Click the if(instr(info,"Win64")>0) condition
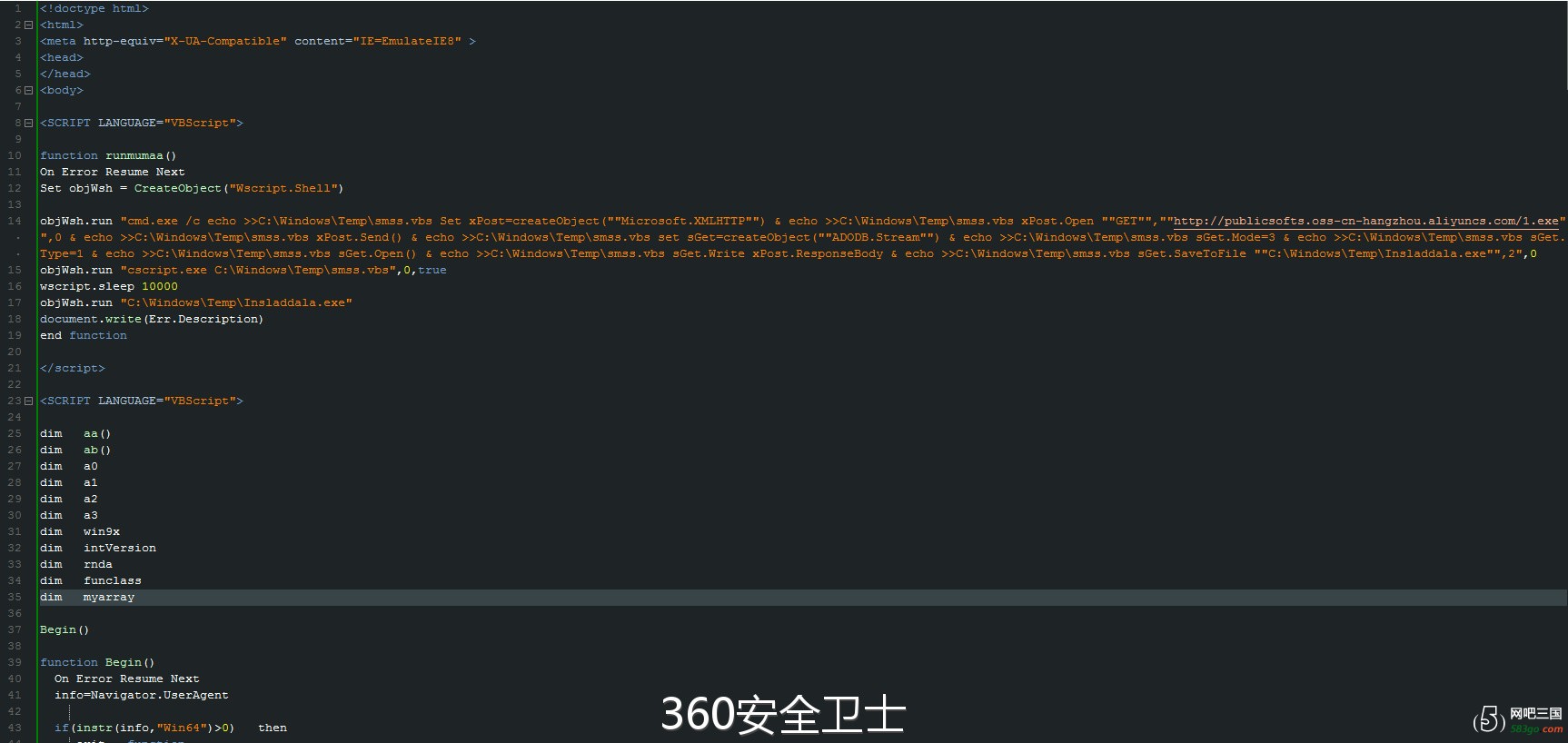The image size is (1568, 743). (144, 728)
